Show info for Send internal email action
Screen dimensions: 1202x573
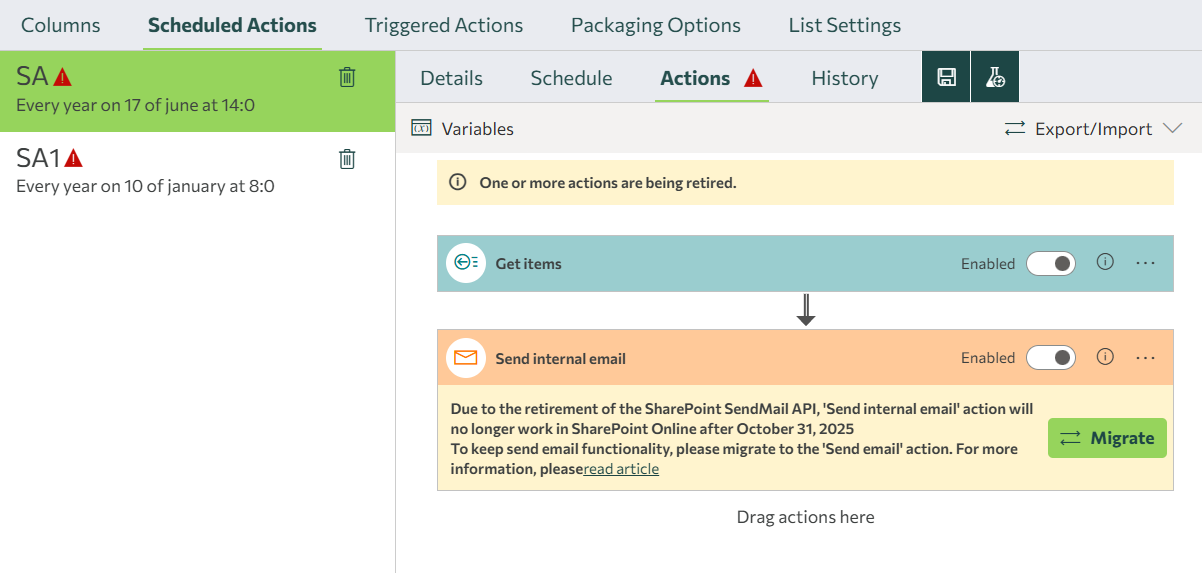point(1105,357)
